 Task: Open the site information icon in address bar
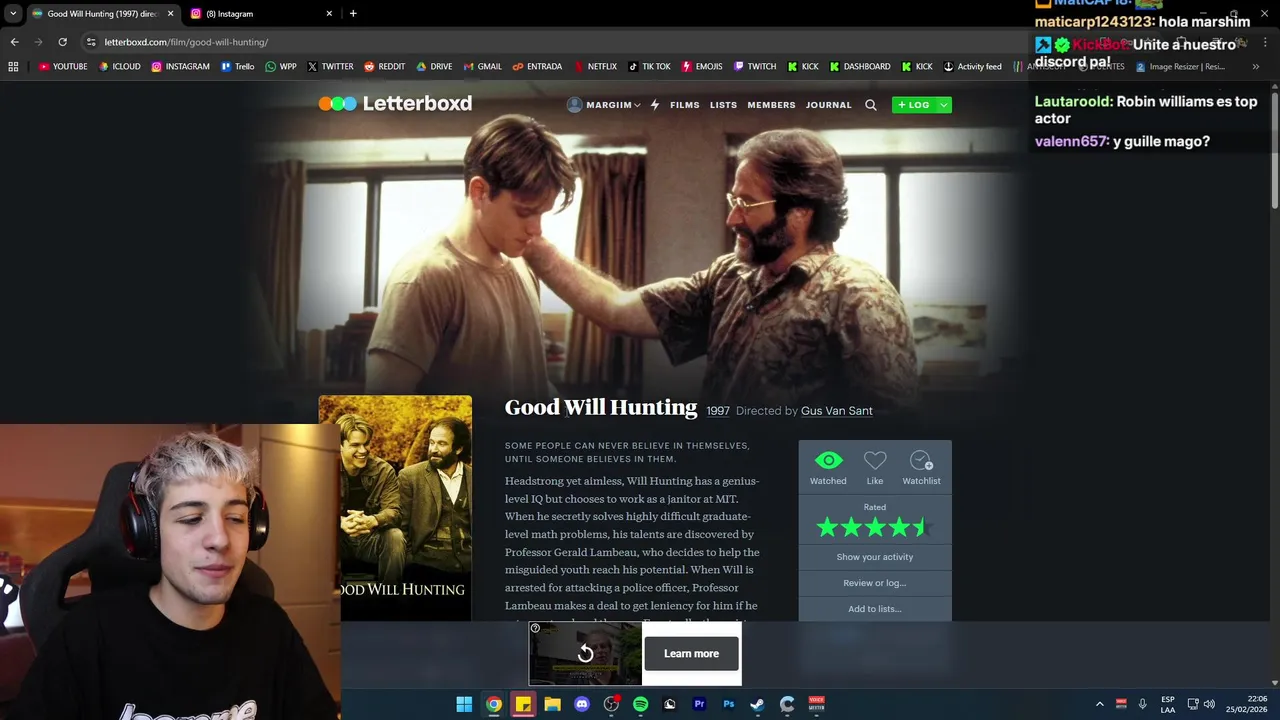(x=91, y=42)
